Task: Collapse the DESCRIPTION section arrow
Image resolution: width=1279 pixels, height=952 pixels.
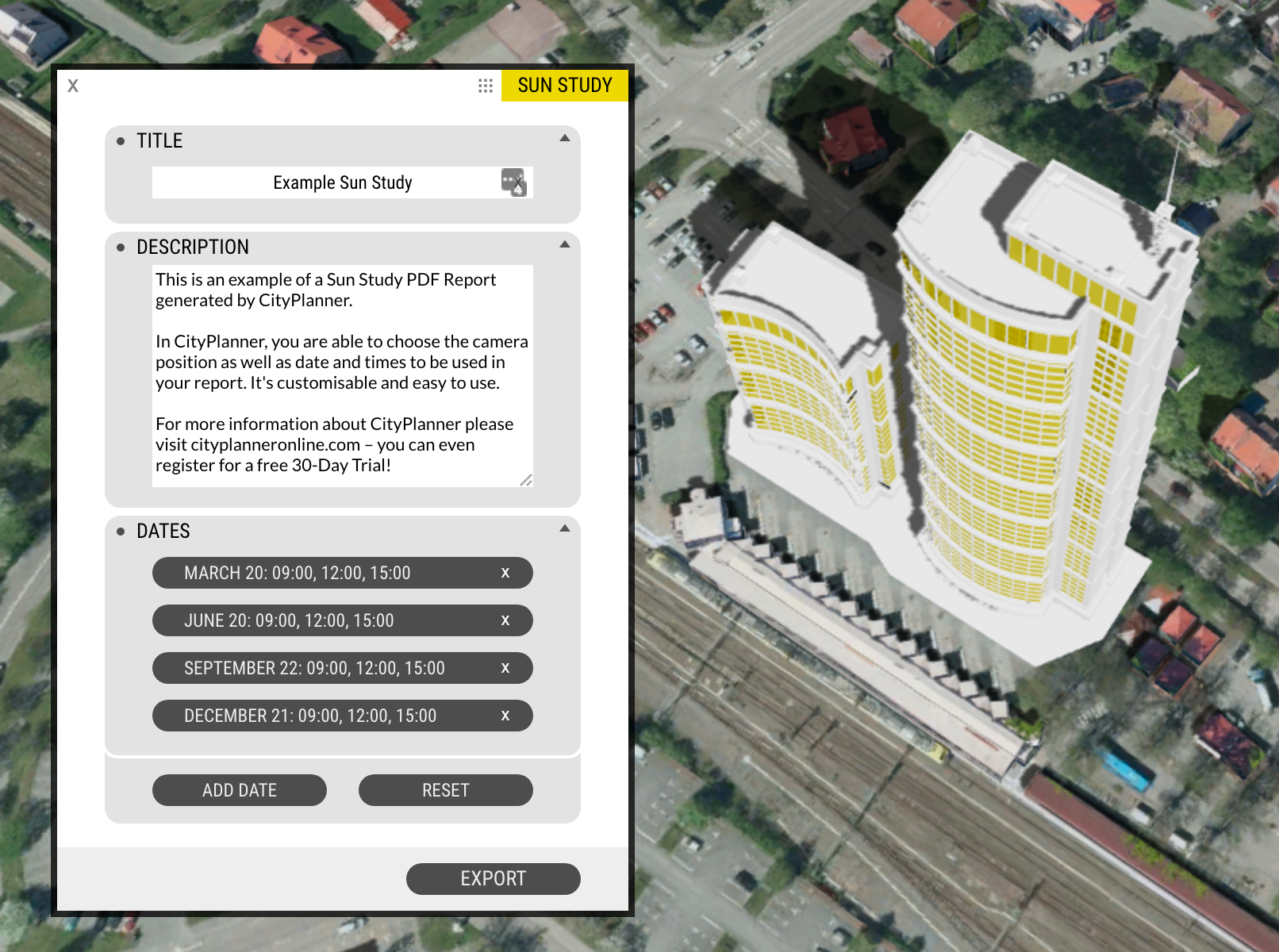Action: click(565, 244)
